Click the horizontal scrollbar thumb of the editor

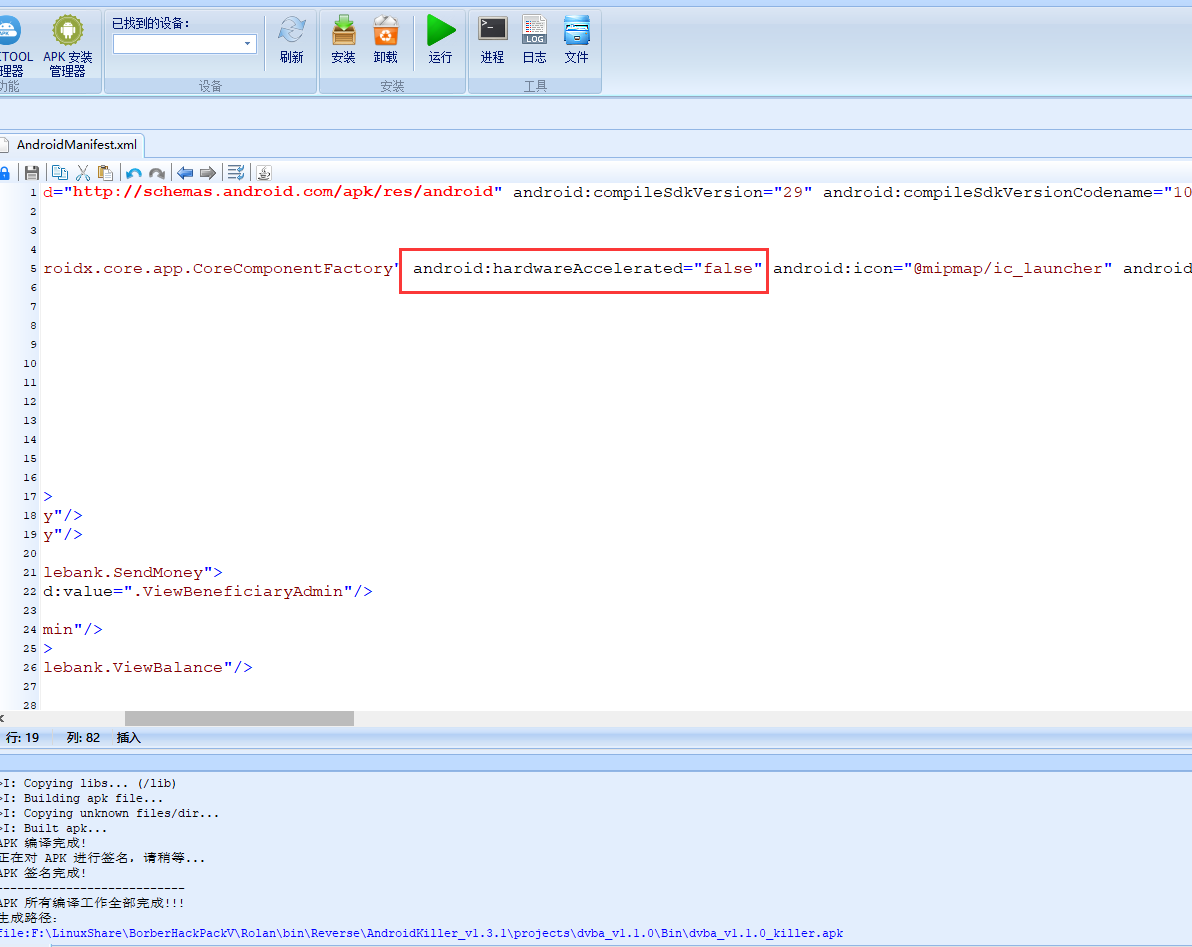point(239,718)
